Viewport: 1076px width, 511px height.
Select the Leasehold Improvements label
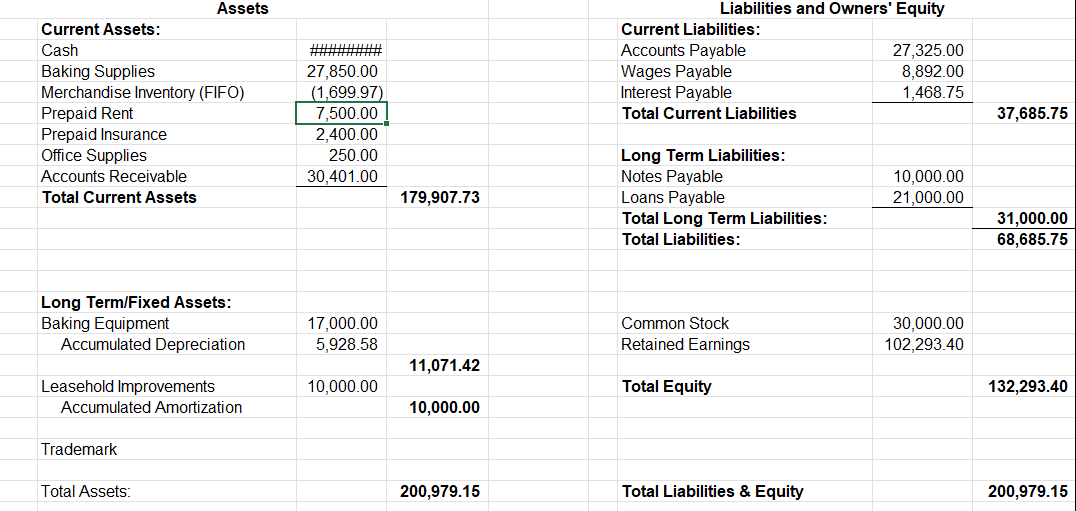tap(128, 386)
